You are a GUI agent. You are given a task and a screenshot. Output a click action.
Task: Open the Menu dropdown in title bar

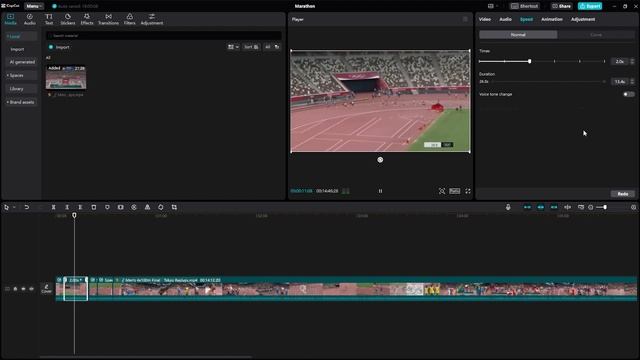point(33,6)
